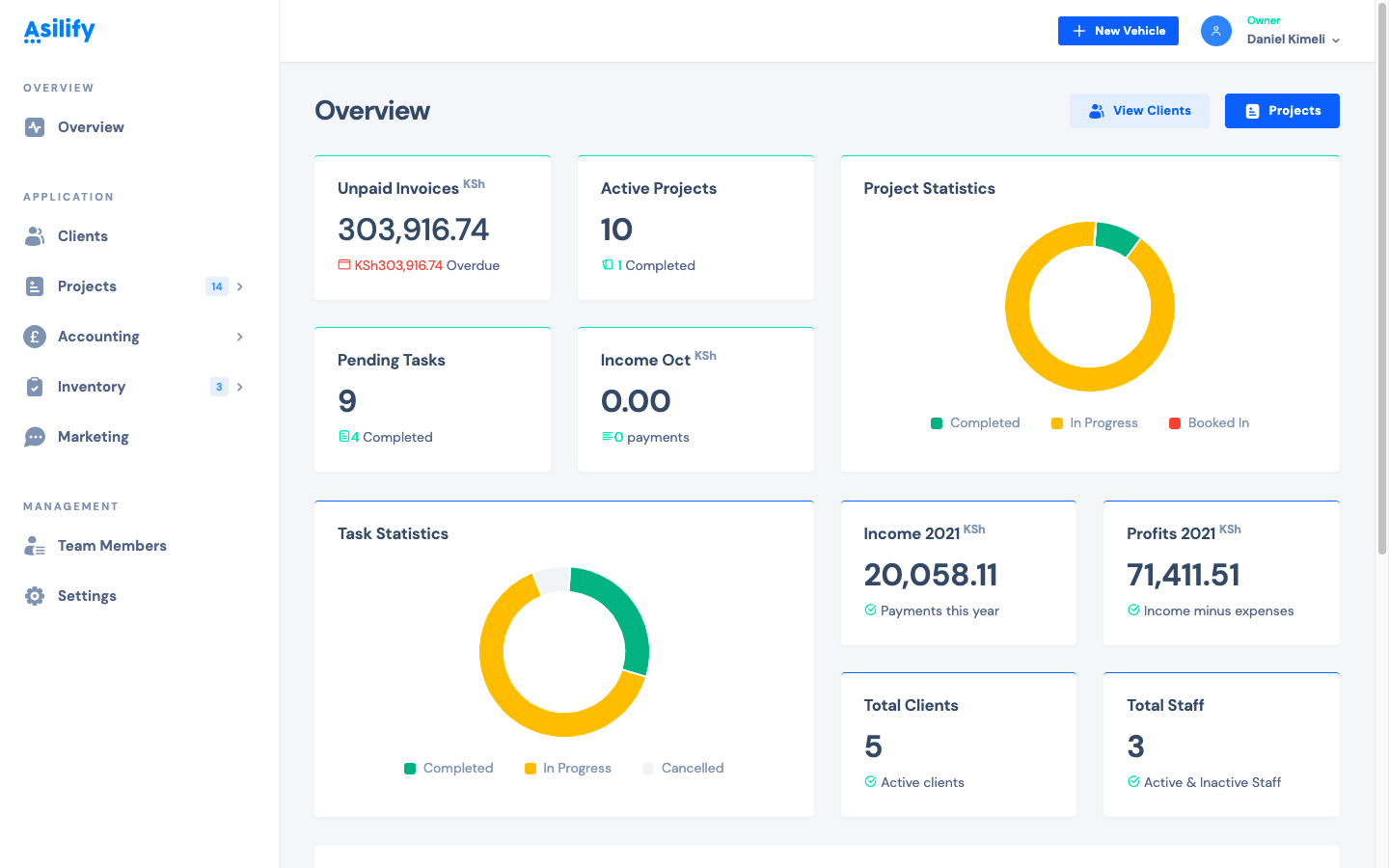The width and height of the screenshot is (1389, 868).
Task: Expand the Projects submenu chevron
Action: tap(240, 286)
